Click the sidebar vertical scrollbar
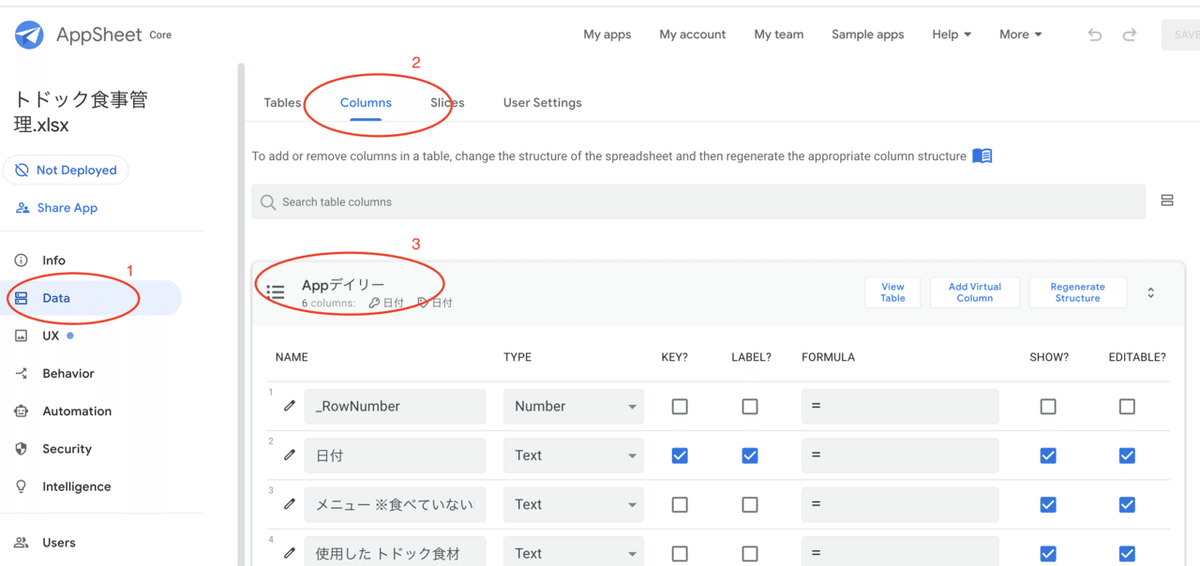Screen dimensions: 1200x566 (x=240, y=300)
